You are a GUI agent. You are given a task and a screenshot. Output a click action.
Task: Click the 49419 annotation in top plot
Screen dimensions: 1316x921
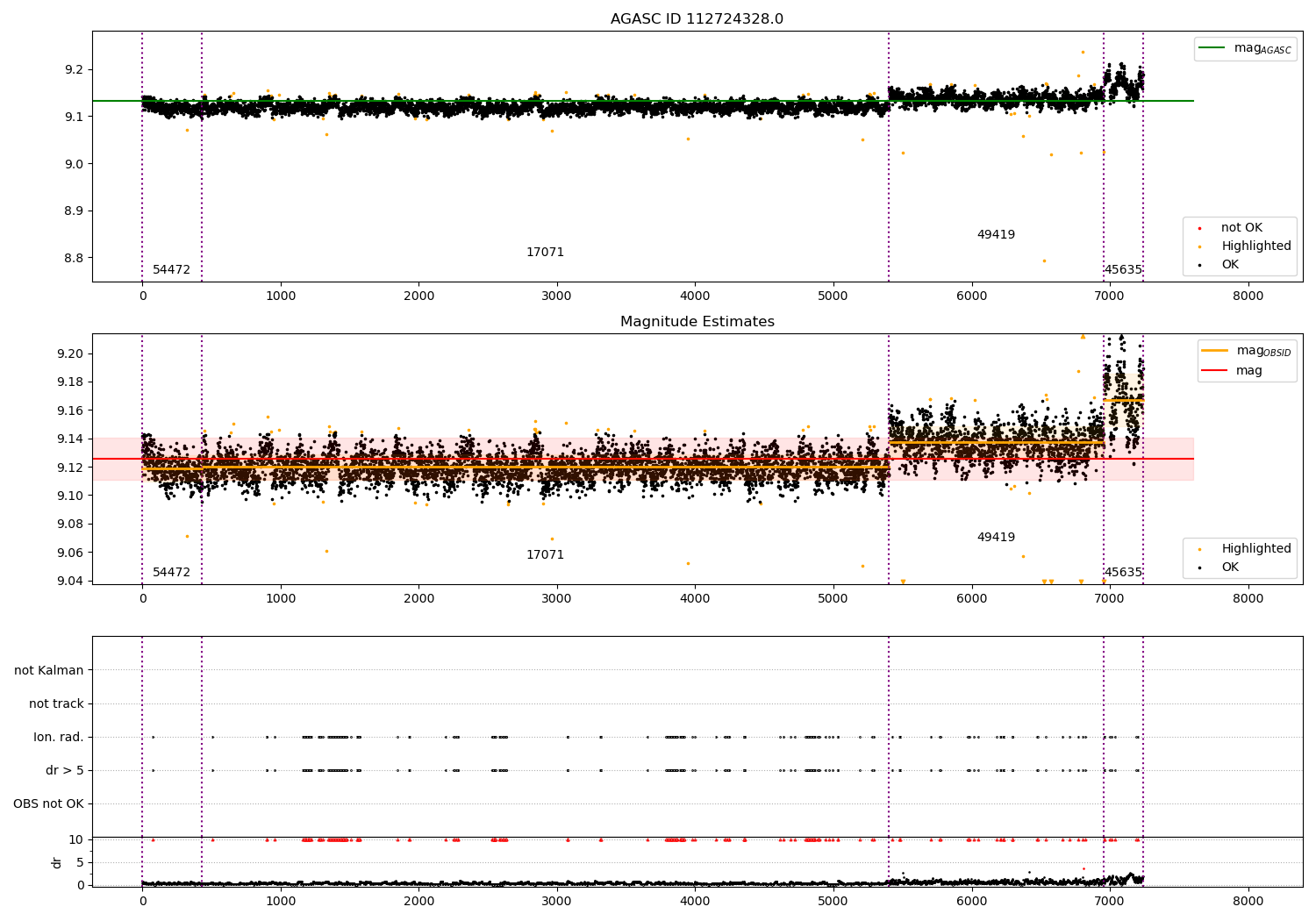tap(996, 235)
